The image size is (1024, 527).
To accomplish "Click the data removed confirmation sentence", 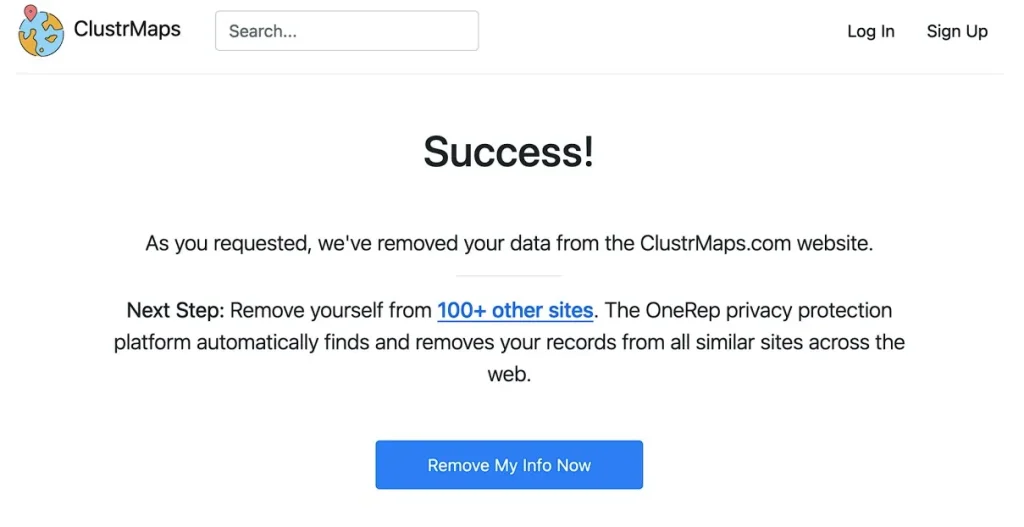I will click(509, 243).
